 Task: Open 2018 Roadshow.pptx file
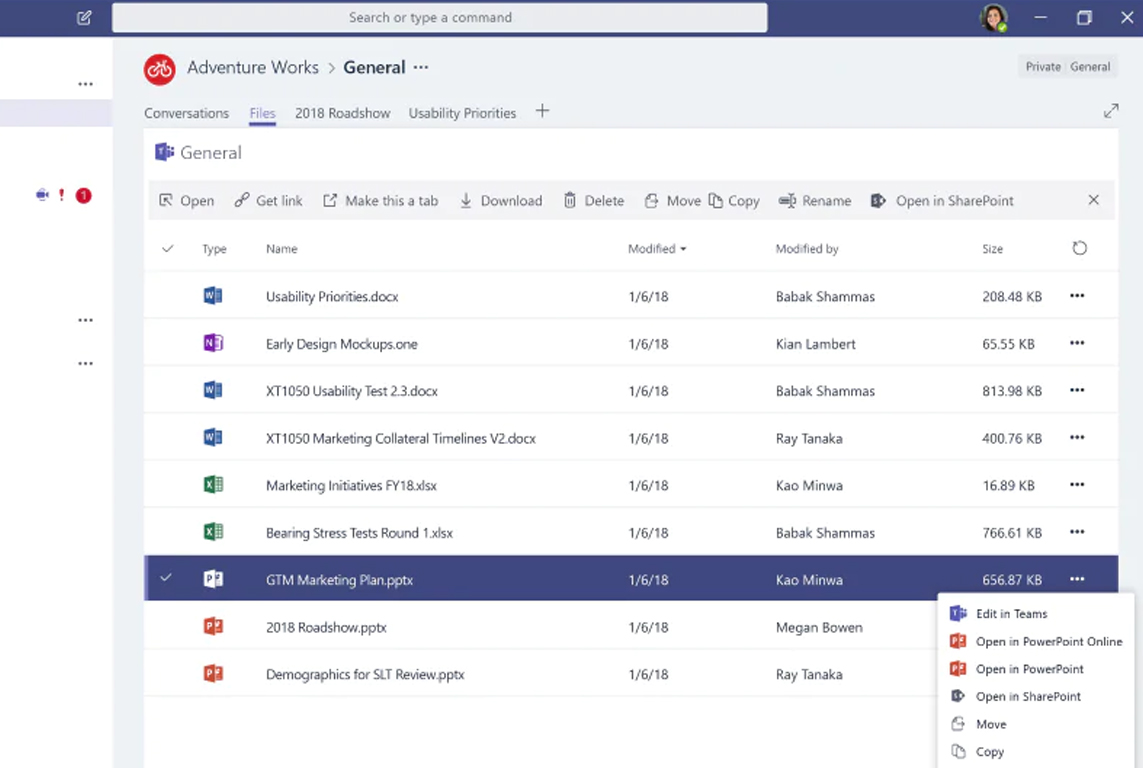tap(327, 627)
